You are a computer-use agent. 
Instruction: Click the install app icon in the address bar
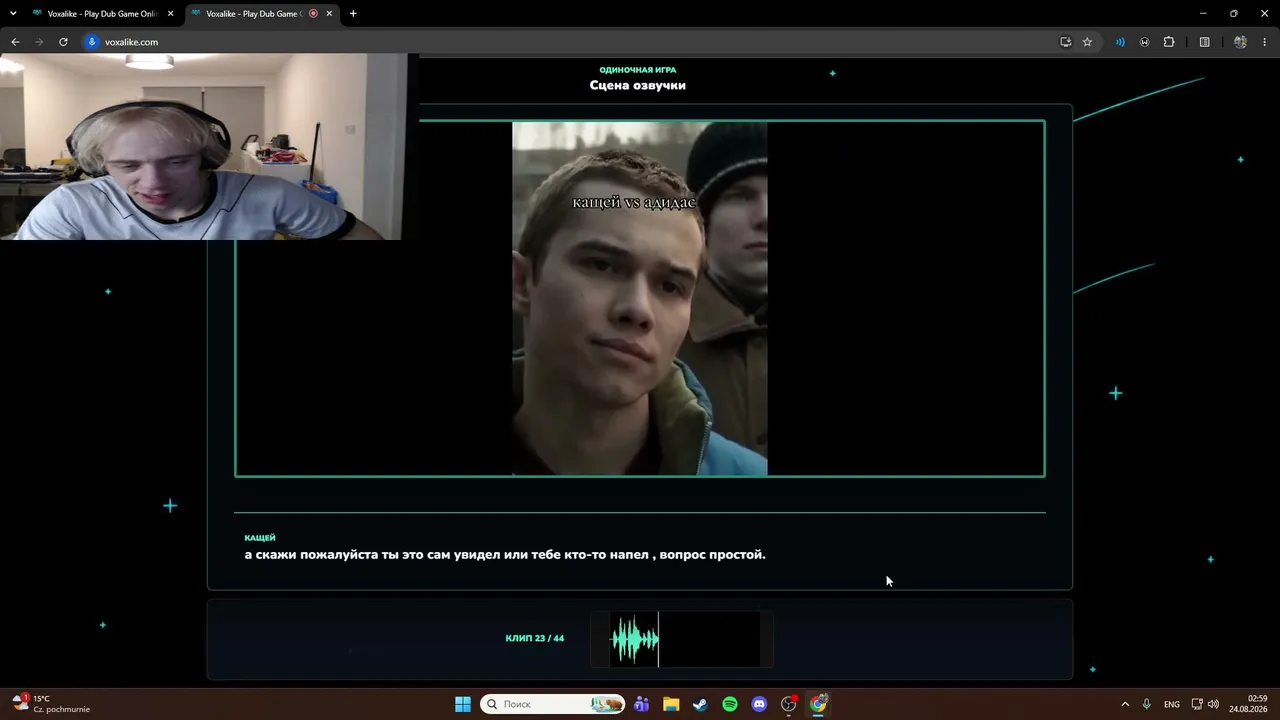1065,42
